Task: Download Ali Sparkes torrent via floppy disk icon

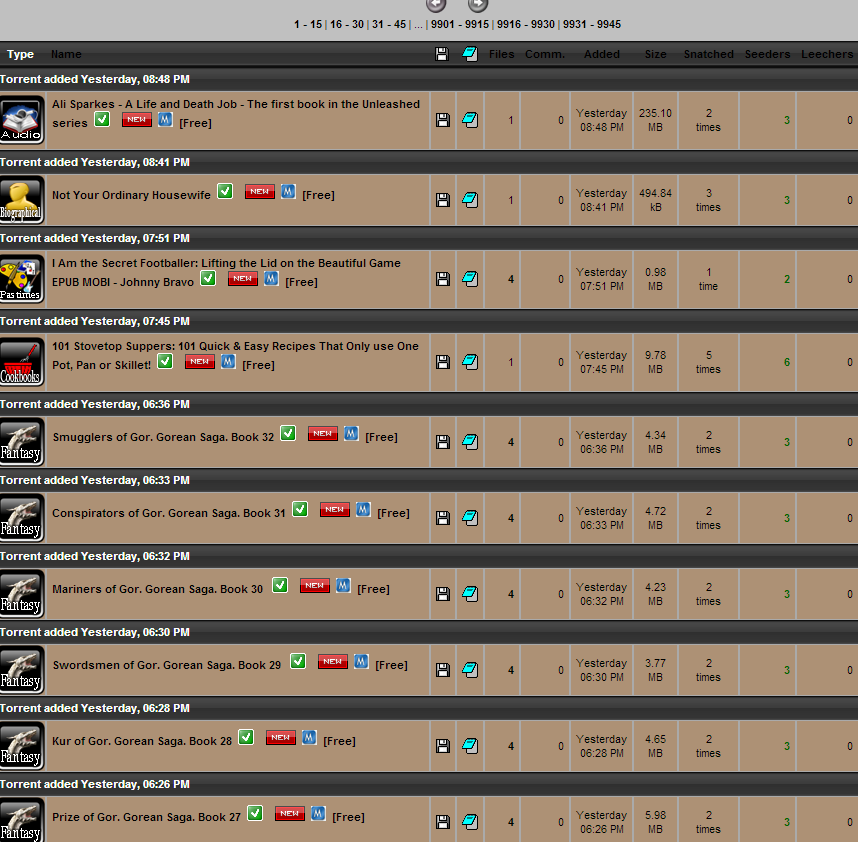Action: [x=443, y=120]
